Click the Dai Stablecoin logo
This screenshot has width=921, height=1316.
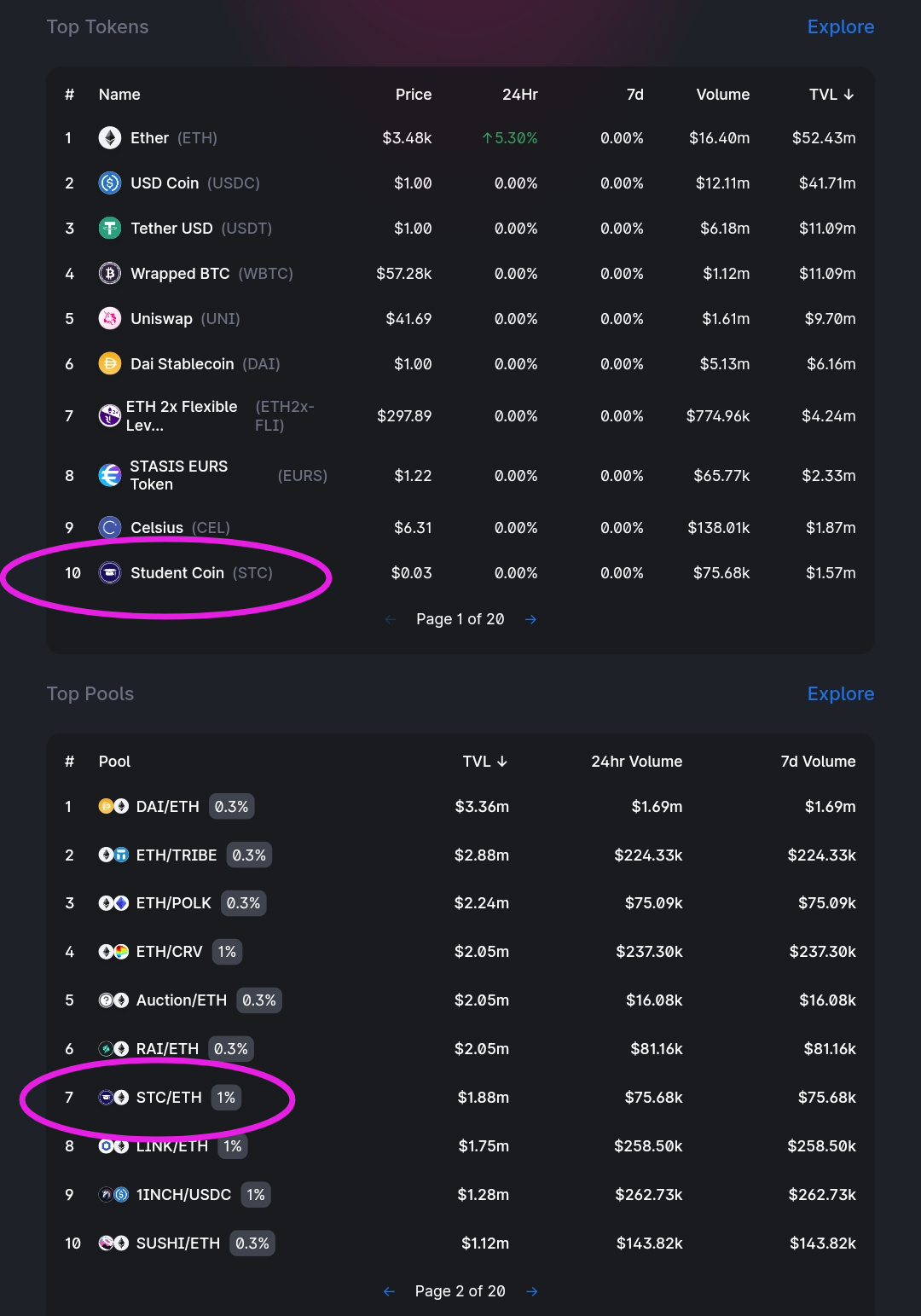(x=109, y=363)
